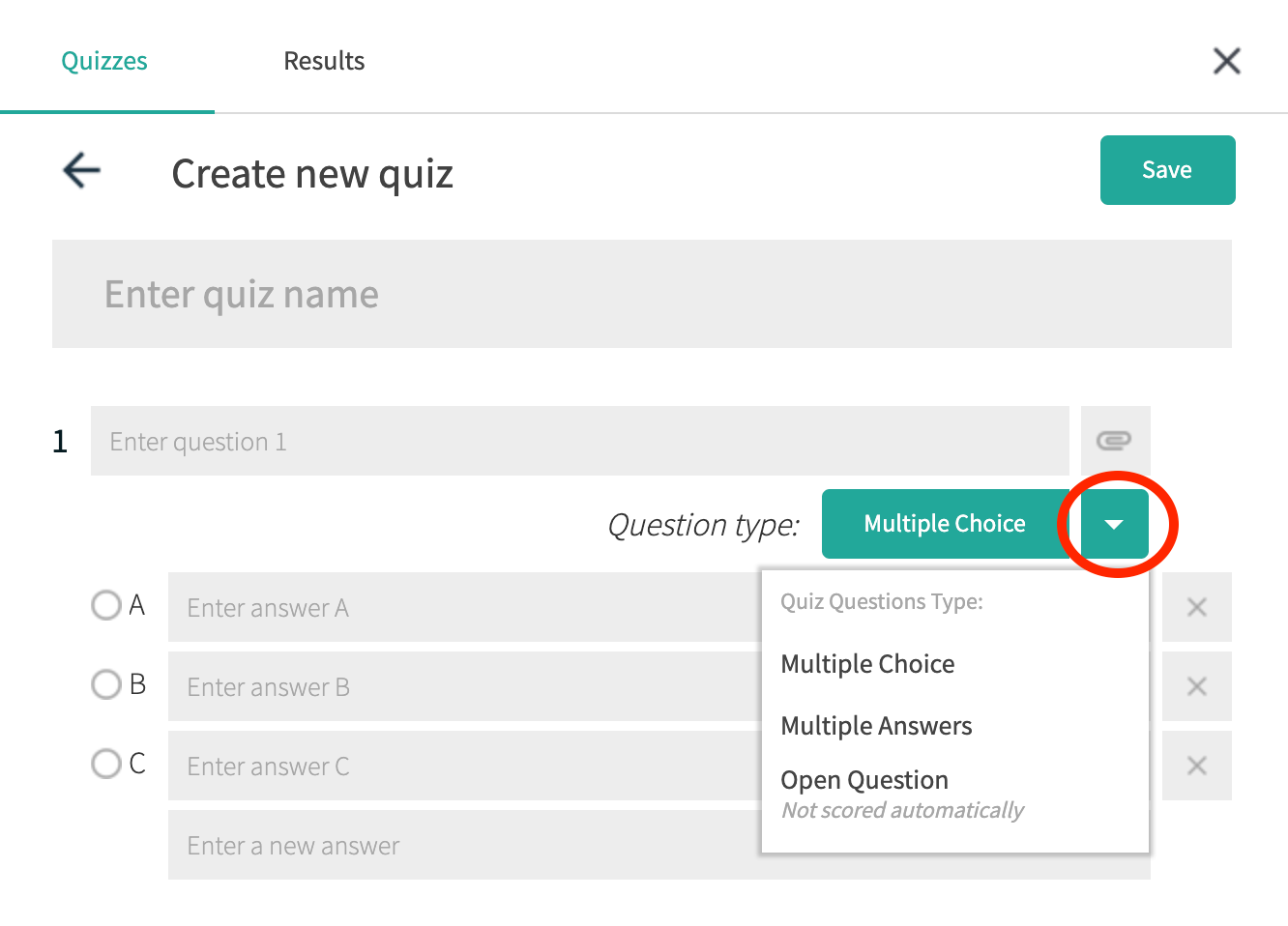Select radio button for answer A

click(x=106, y=606)
